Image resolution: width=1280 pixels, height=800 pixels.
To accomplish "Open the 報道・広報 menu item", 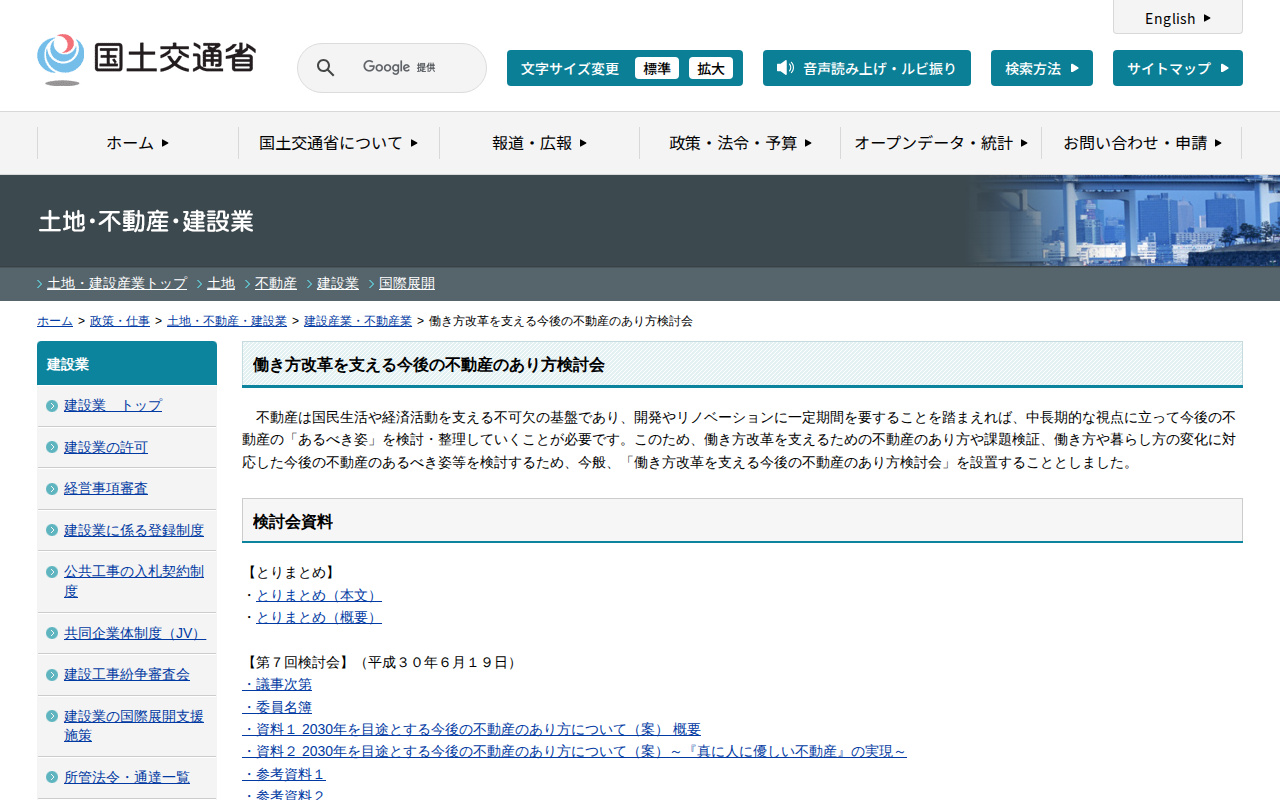I will click(539, 143).
